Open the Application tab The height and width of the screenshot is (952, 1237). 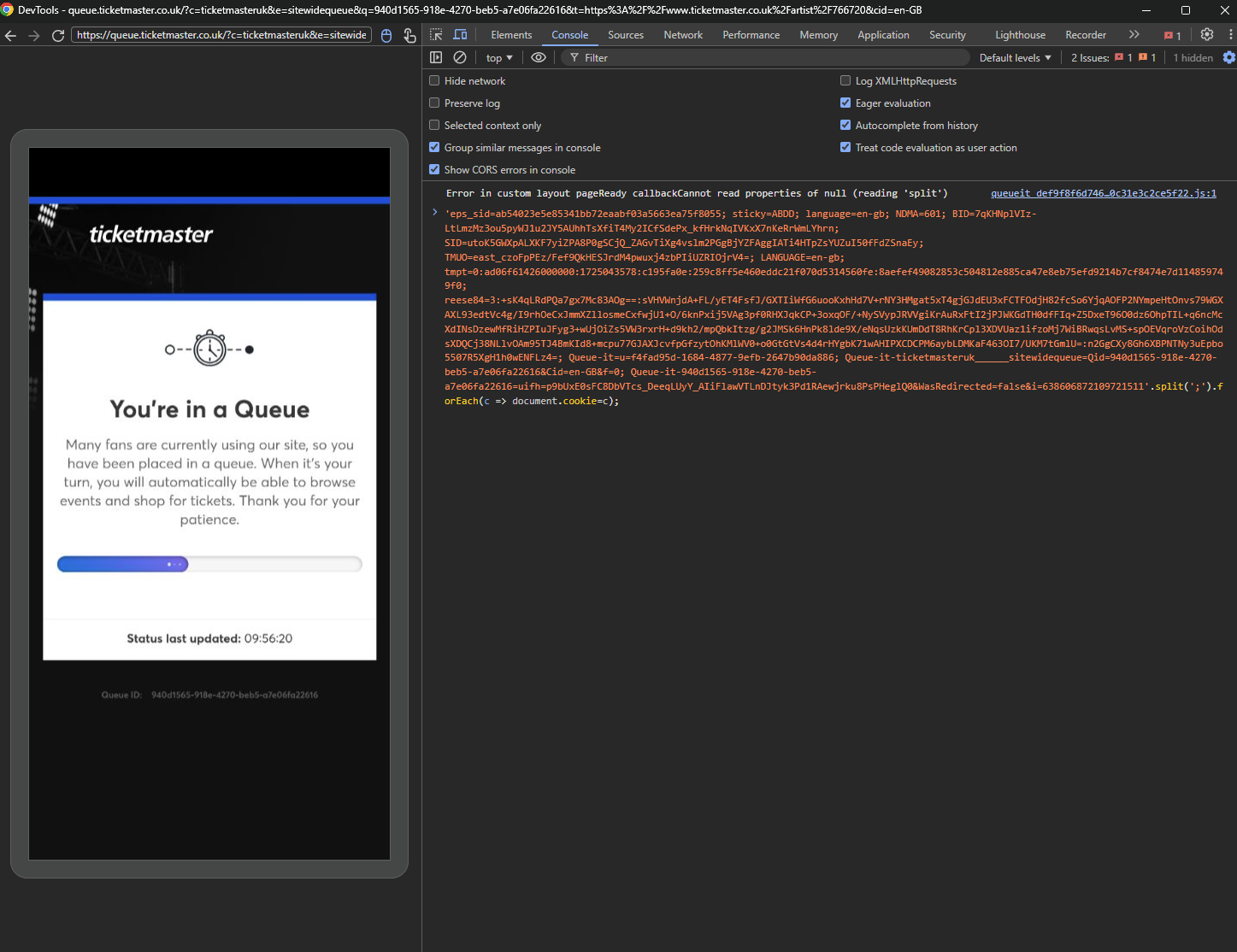pos(883,35)
